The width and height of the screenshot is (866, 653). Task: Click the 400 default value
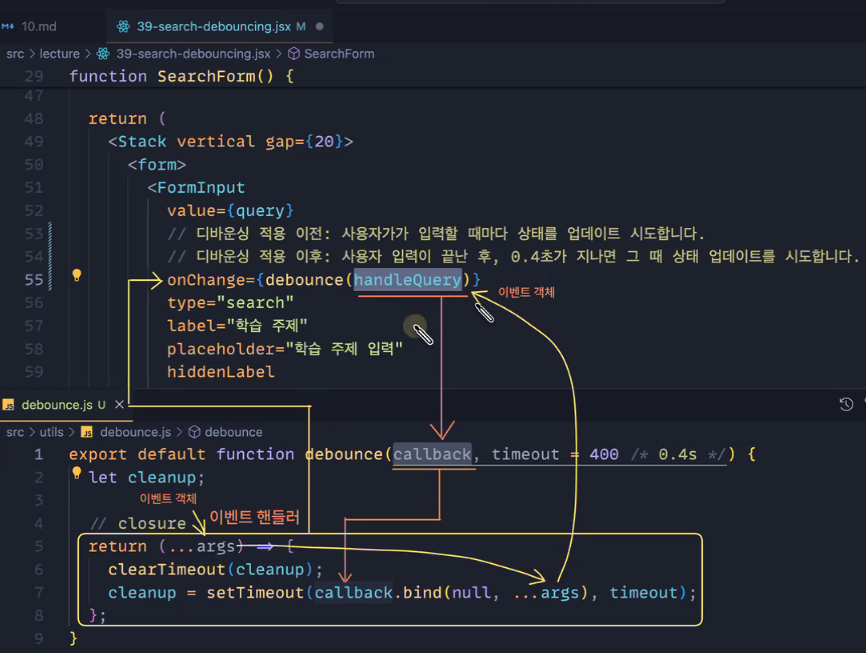pyautogui.click(x=604, y=454)
